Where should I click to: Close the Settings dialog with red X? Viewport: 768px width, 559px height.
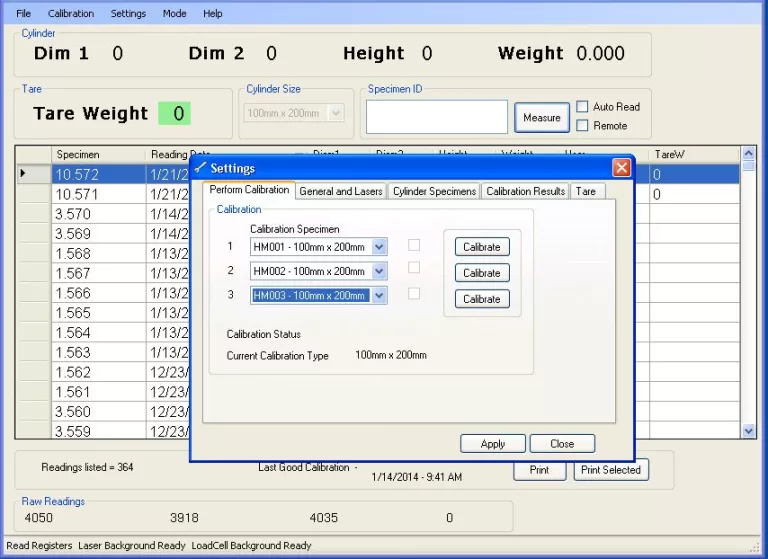621,168
